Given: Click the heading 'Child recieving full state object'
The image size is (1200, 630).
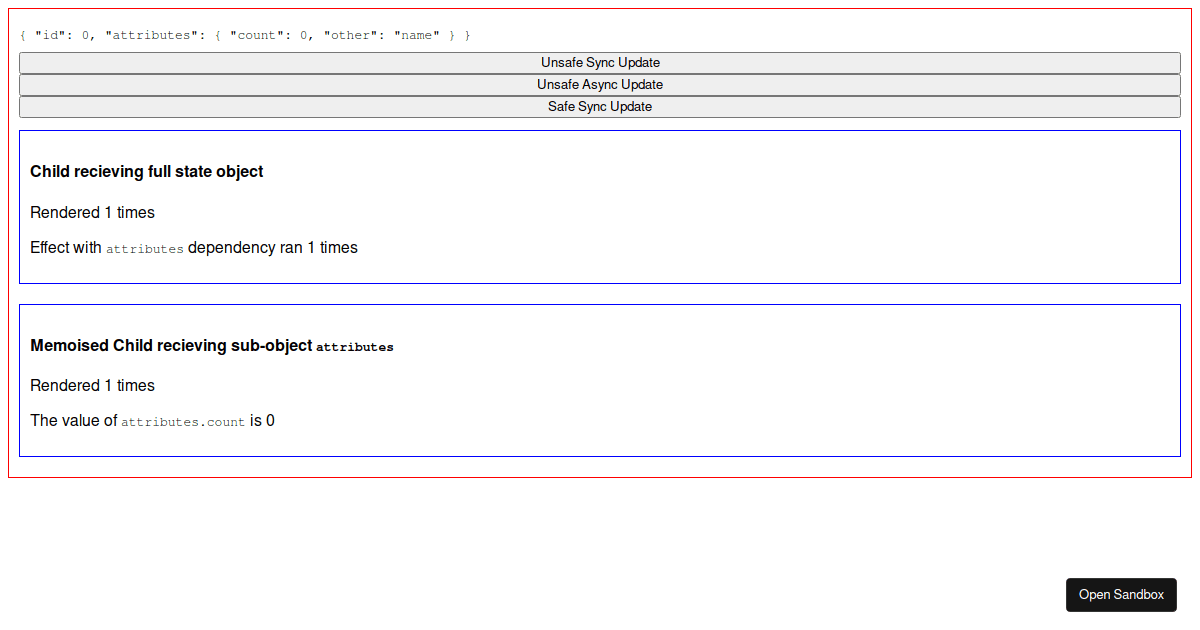Looking at the screenshot, I should click(147, 172).
